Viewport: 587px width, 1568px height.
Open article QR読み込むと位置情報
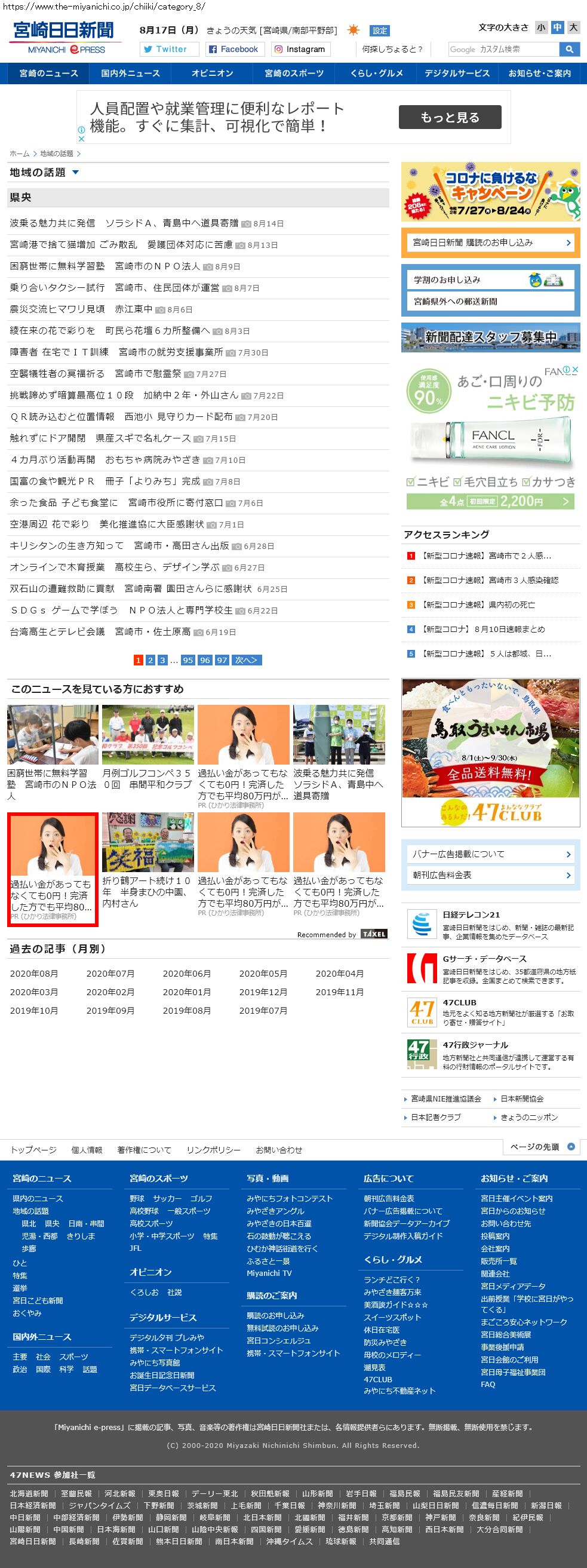tap(121, 416)
